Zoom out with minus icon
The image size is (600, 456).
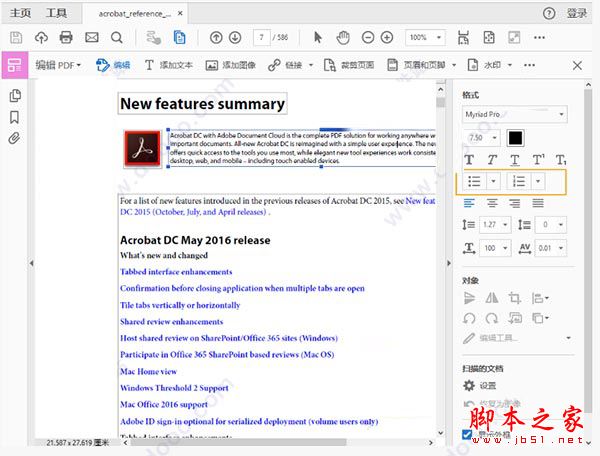click(x=368, y=37)
